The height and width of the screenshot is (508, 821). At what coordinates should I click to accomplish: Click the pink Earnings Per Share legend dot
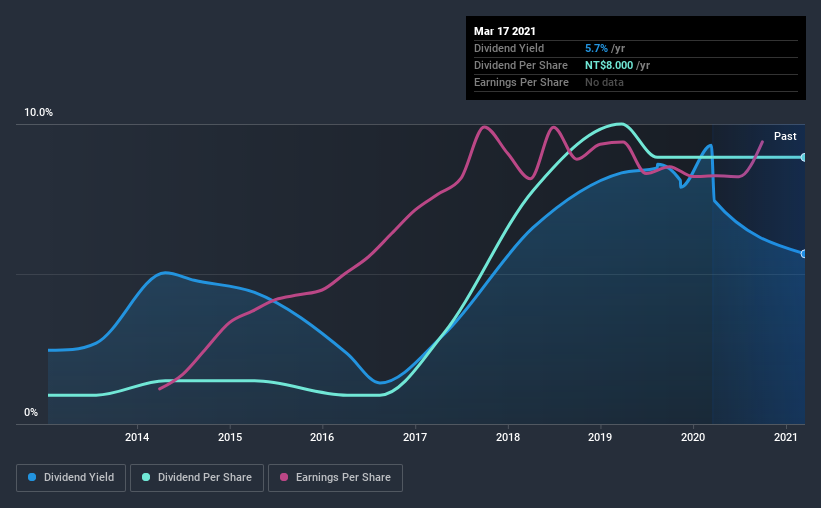pyautogui.click(x=284, y=477)
